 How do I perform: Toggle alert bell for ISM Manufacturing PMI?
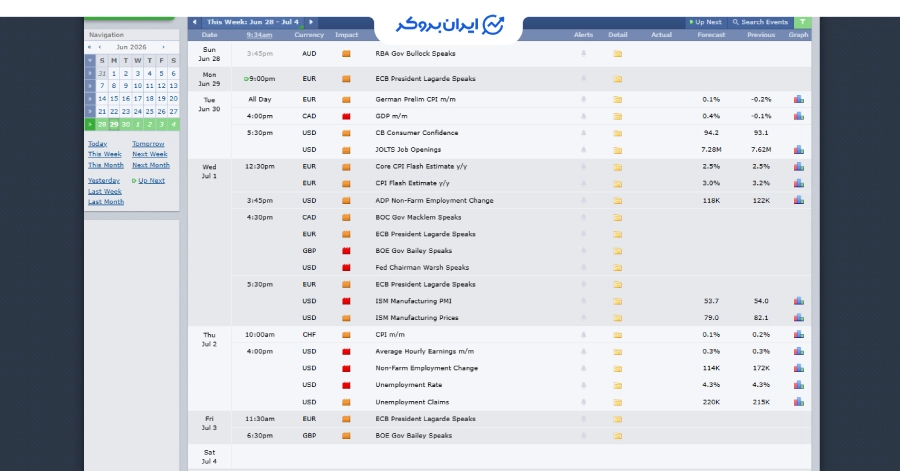(x=583, y=301)
